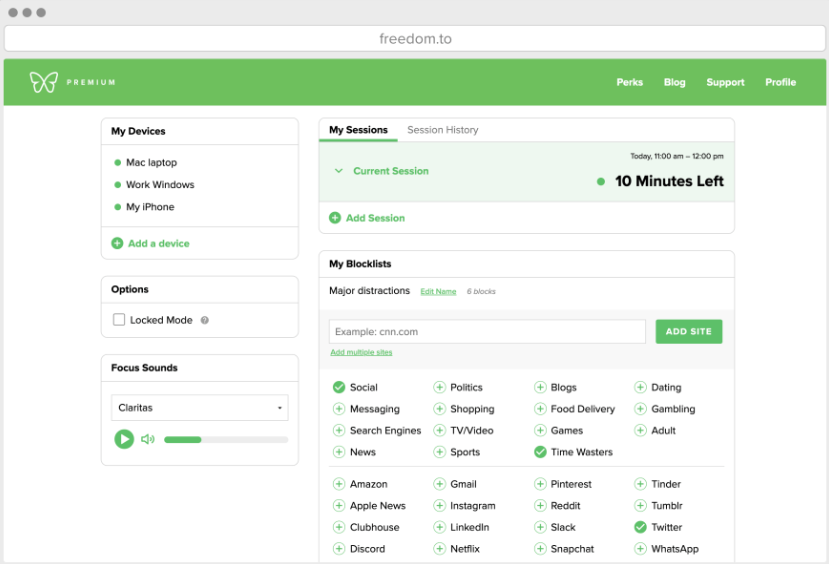
Task: Add Reddit to the blocklist
Action: (x=540, y=506)
